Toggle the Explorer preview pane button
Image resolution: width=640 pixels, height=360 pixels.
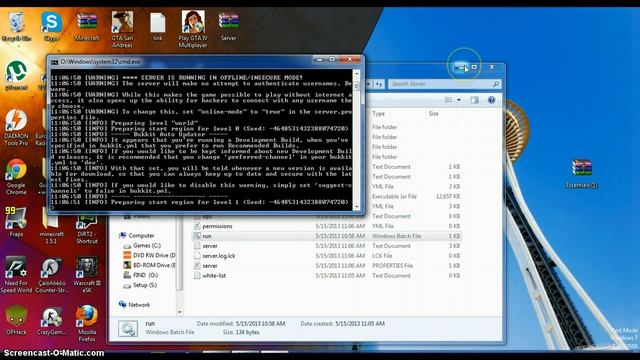pyautogui.click(x=474, y=100)
